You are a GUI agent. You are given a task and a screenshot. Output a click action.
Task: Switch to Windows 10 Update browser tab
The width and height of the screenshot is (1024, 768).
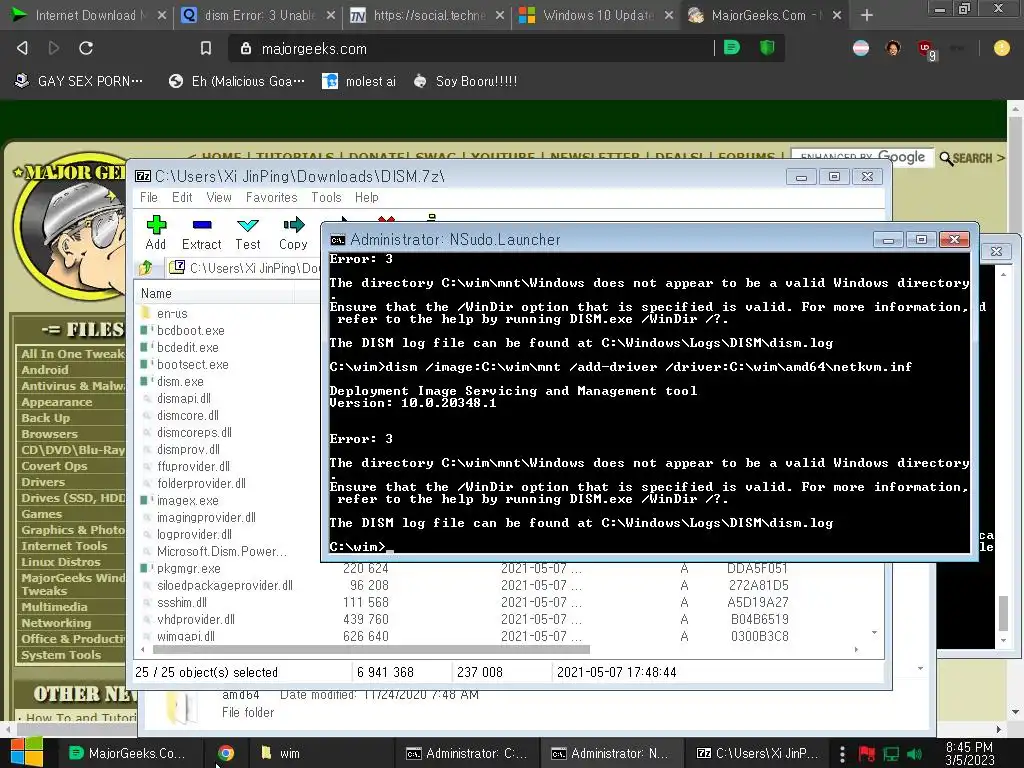pos(594,15)
